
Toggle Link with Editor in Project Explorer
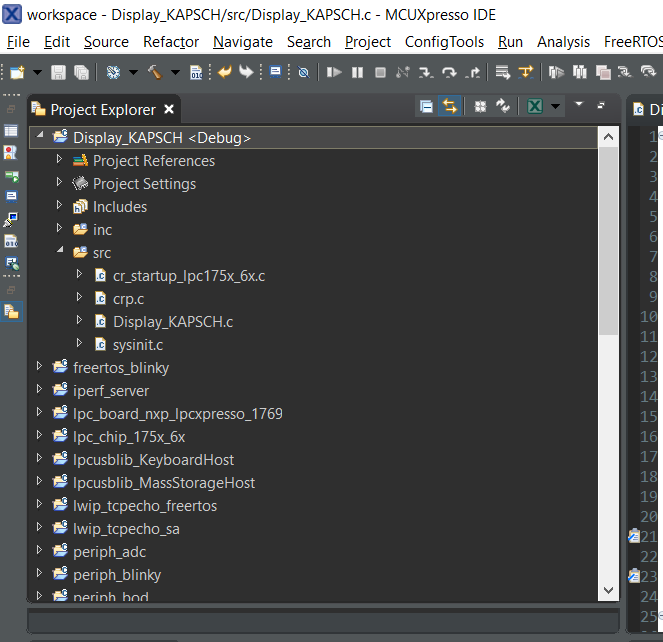pos(449,106)
